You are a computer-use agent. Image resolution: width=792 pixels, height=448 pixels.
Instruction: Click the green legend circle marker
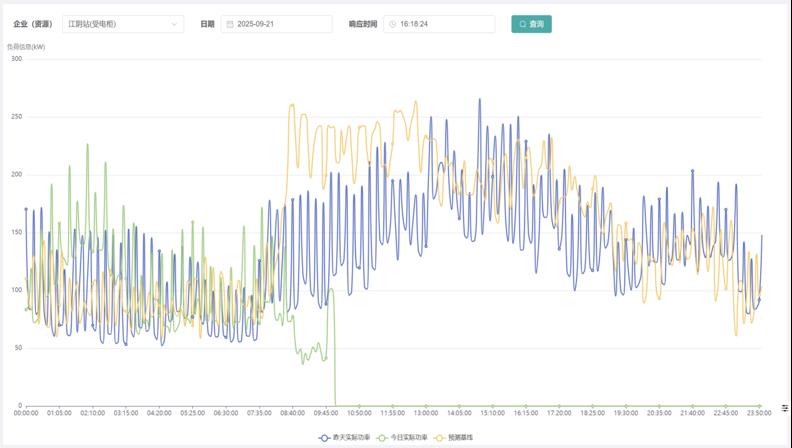383,438
